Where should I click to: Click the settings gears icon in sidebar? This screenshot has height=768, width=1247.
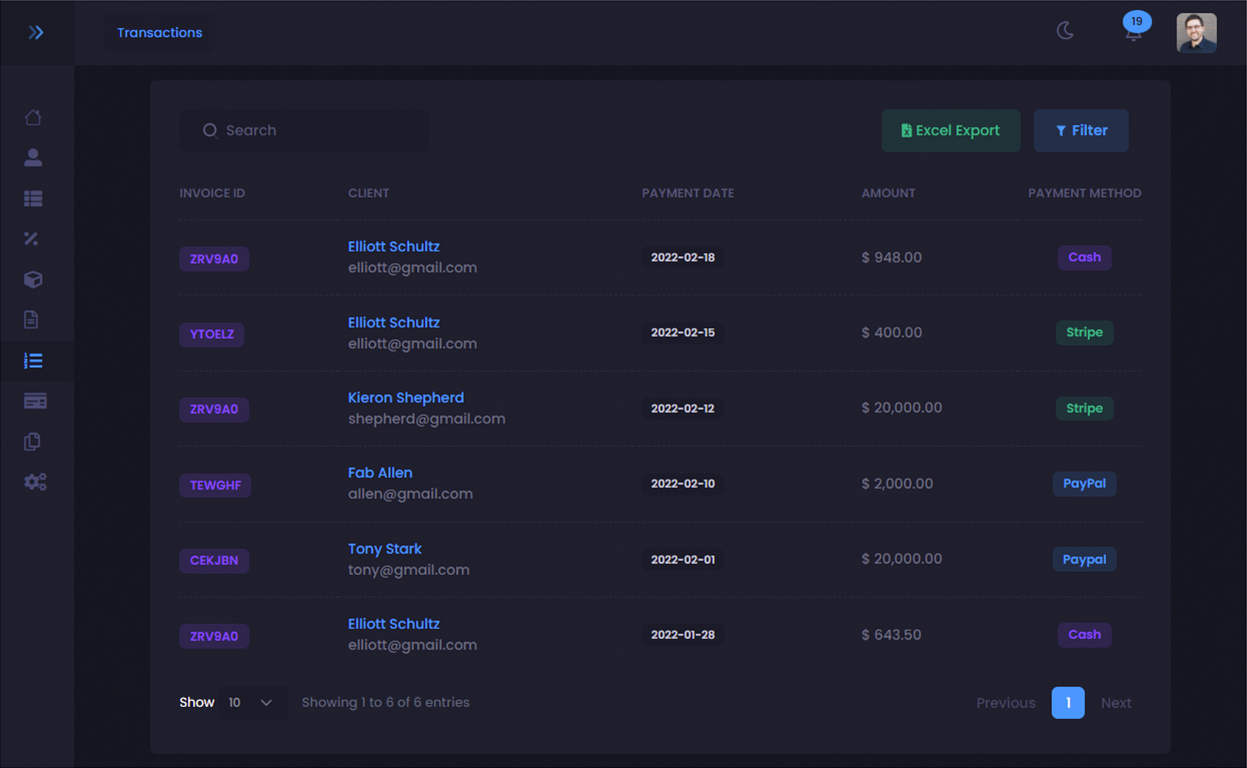[35, 481]
